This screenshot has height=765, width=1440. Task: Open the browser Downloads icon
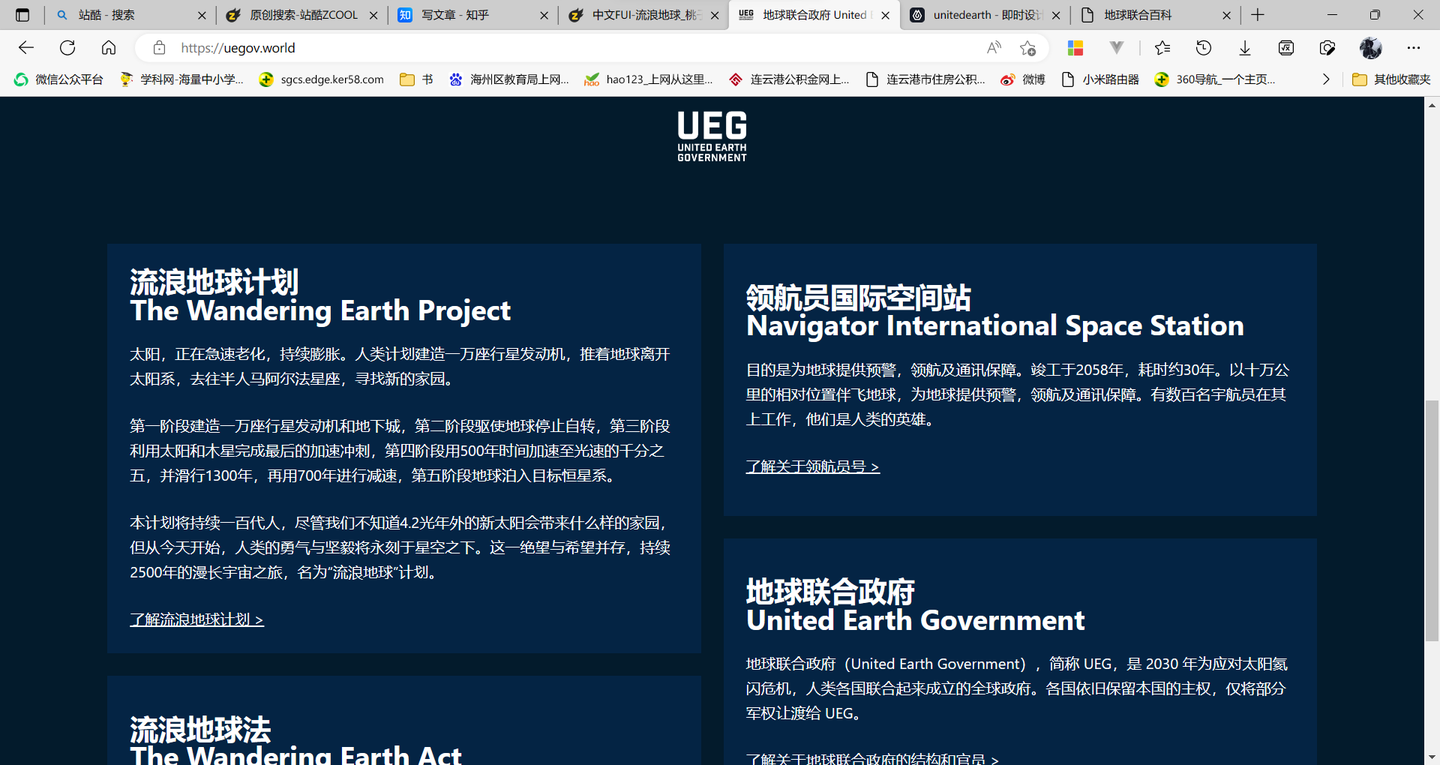pos(1244,47)
